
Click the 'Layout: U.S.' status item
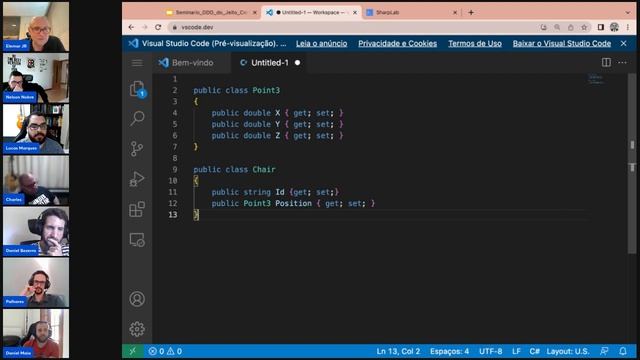[x=568, y=351]
